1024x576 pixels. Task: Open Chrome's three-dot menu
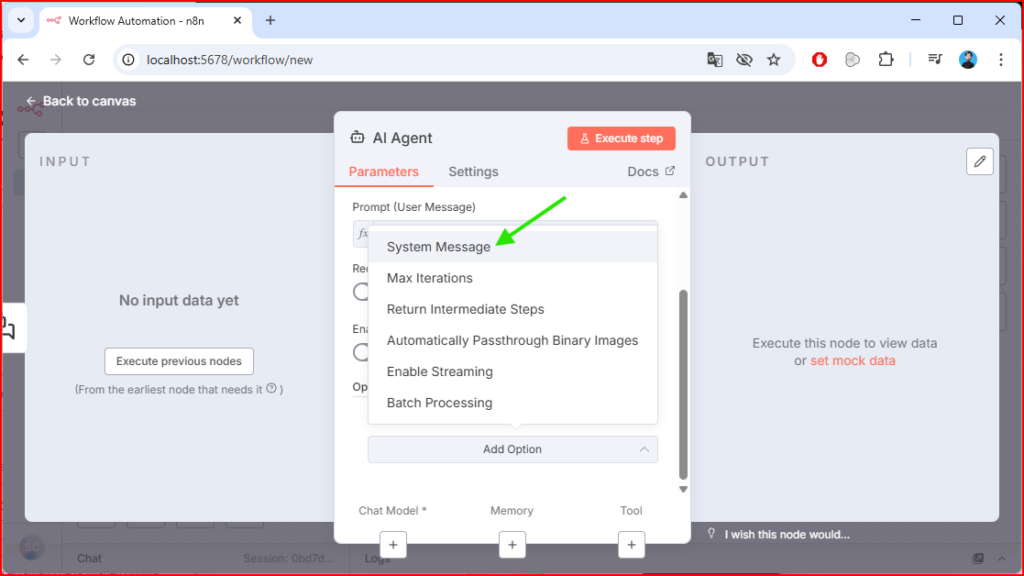click(x=1001, y=60)
